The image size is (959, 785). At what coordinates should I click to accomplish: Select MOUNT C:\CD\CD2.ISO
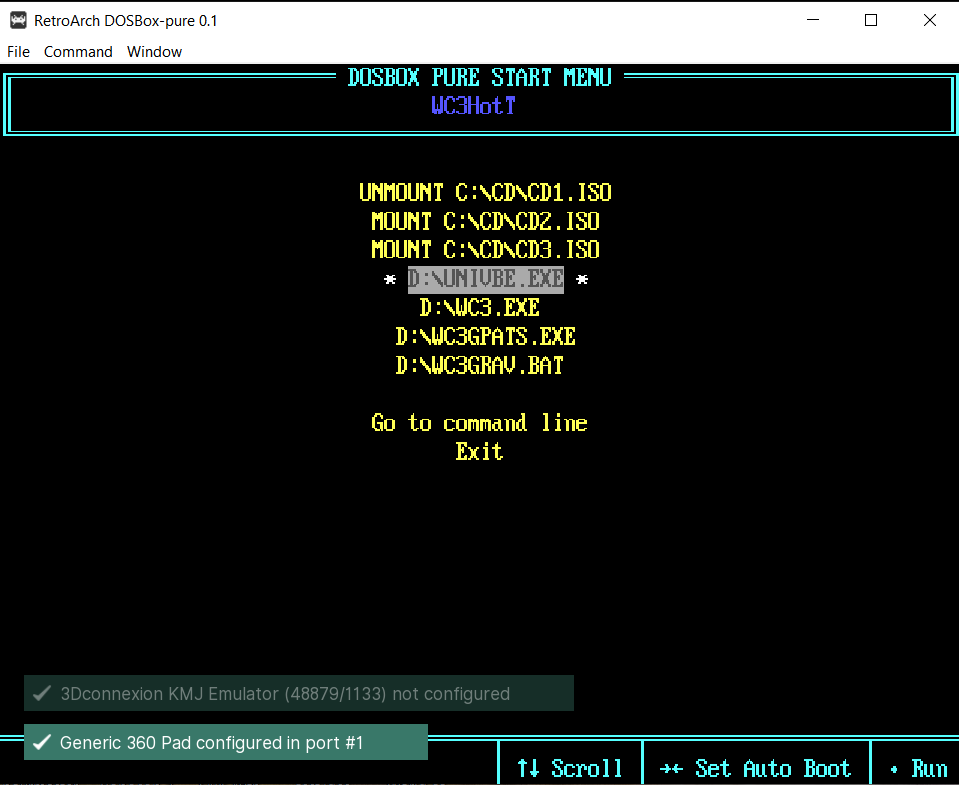[485, 220]
